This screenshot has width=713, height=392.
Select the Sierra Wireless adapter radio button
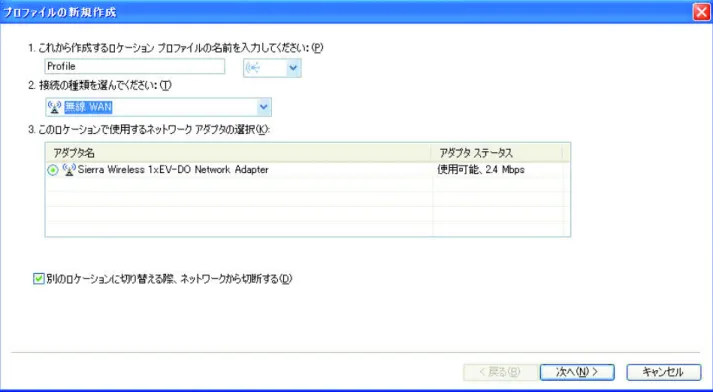tap(53, 170)
